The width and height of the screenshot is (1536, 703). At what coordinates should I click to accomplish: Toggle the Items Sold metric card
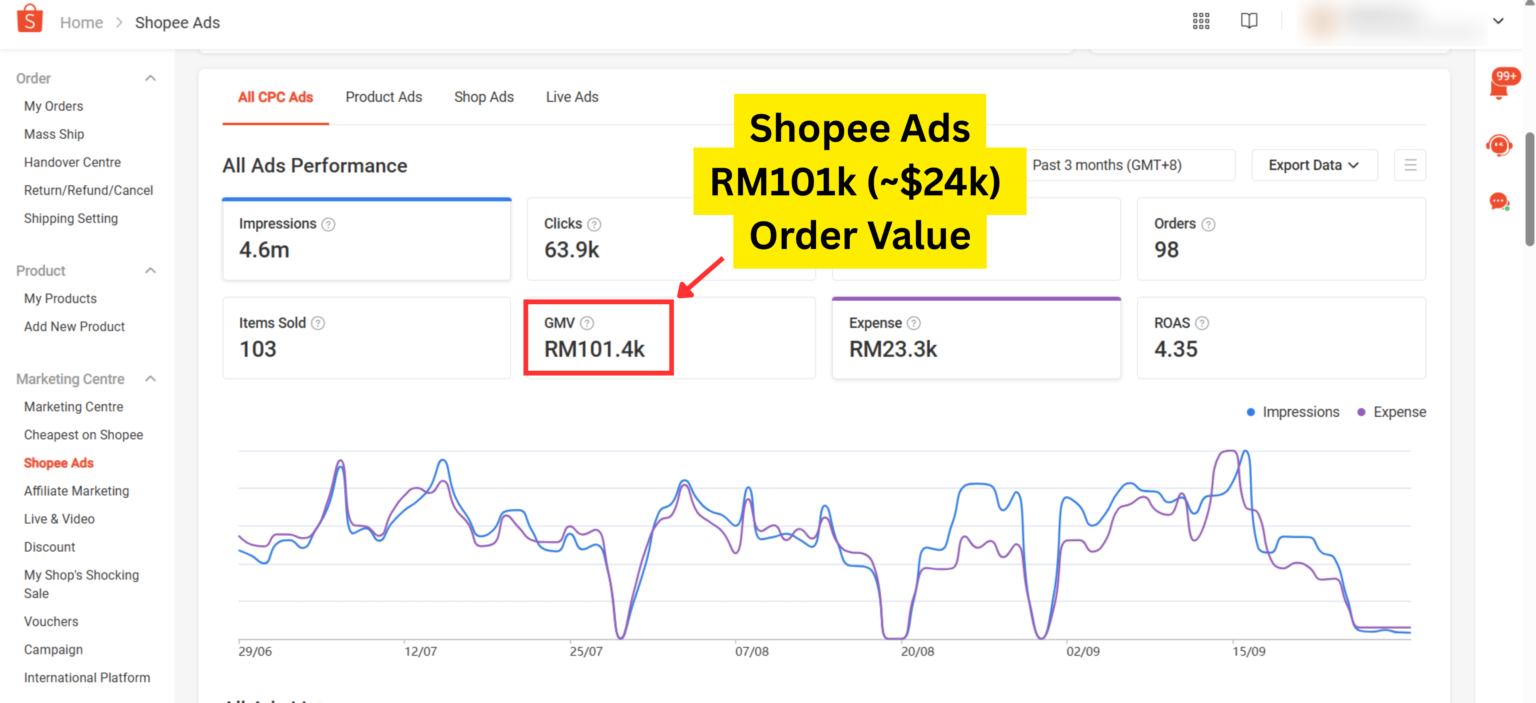coord(366,338)
